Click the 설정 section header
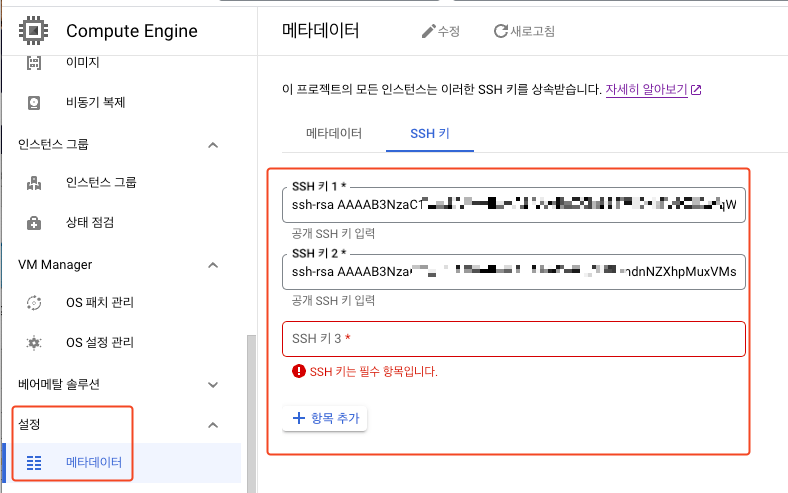This screenshot has width=788, height=493. (x=29, y=425)
